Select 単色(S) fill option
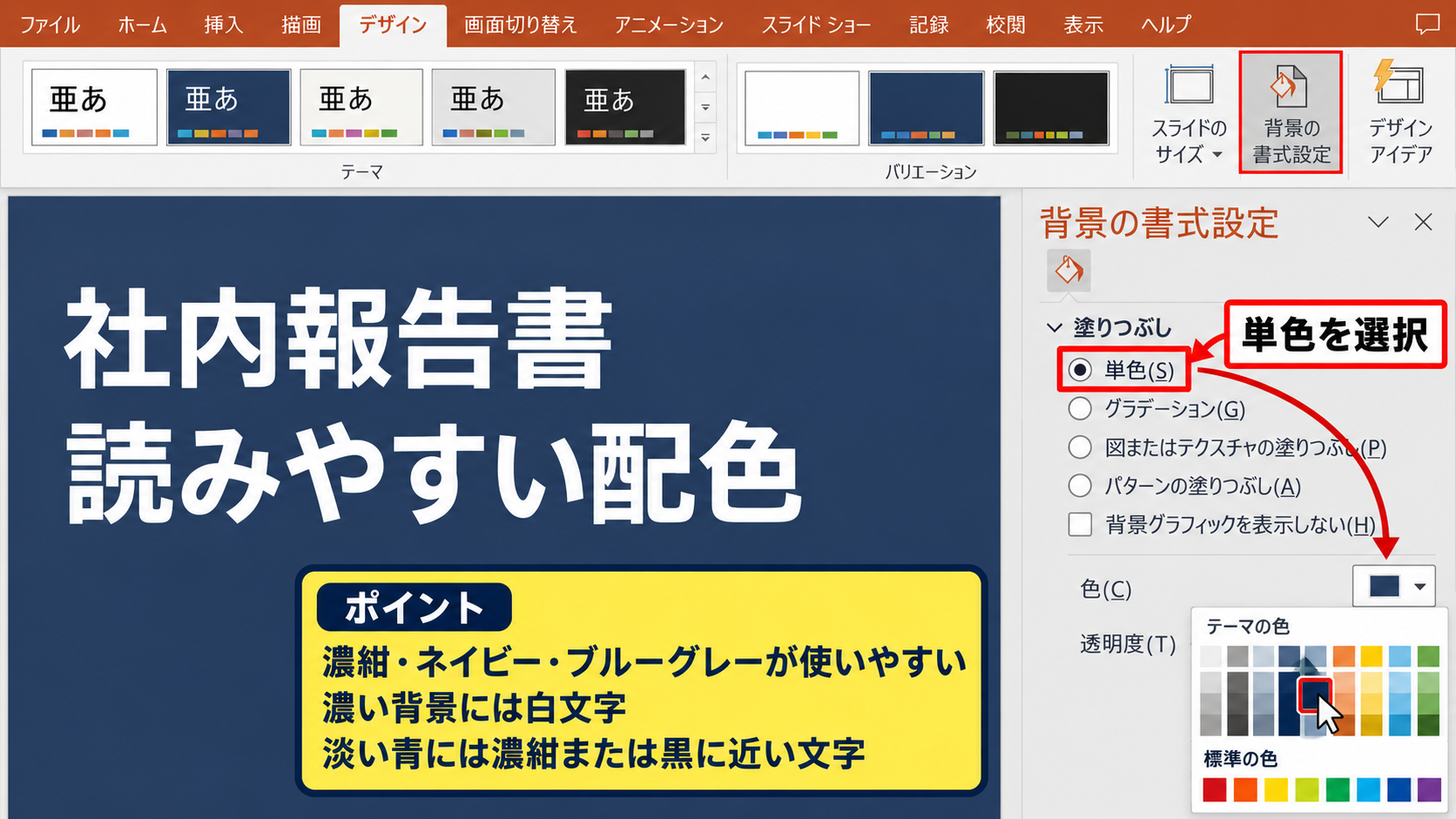 coord(1080,370)
